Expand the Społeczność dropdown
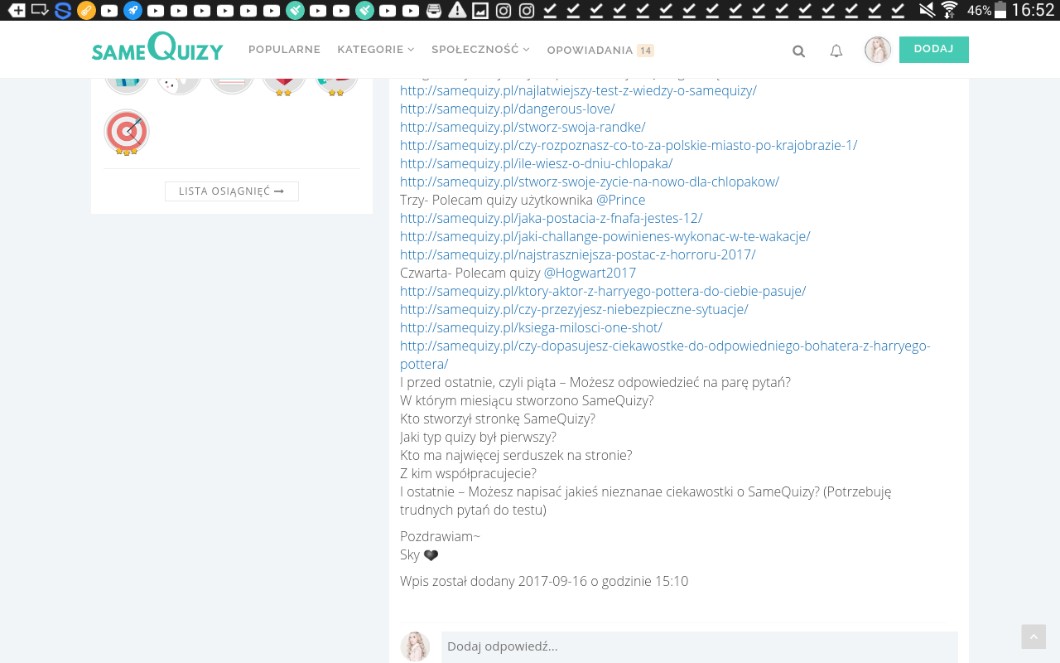 click(480, 50)
